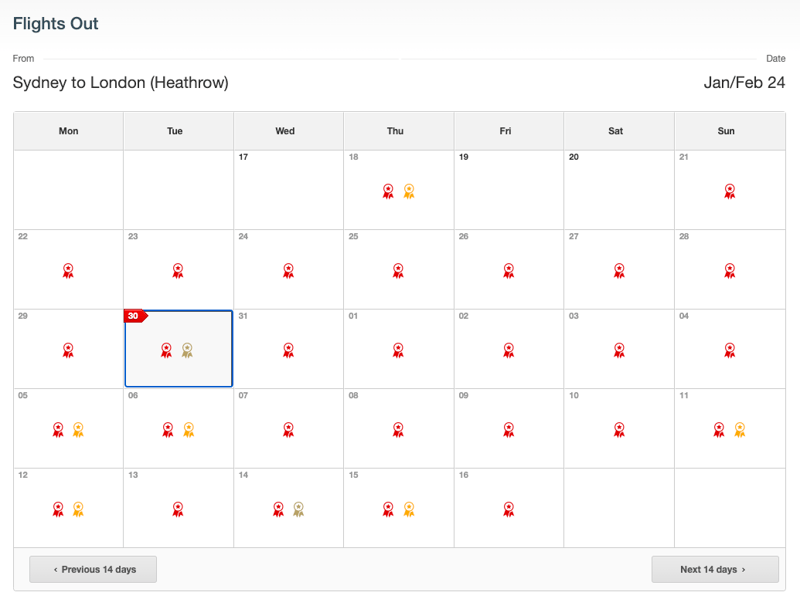
Task: Pick red ribbon on Friday 09
Action: click(x=509, y=430)
